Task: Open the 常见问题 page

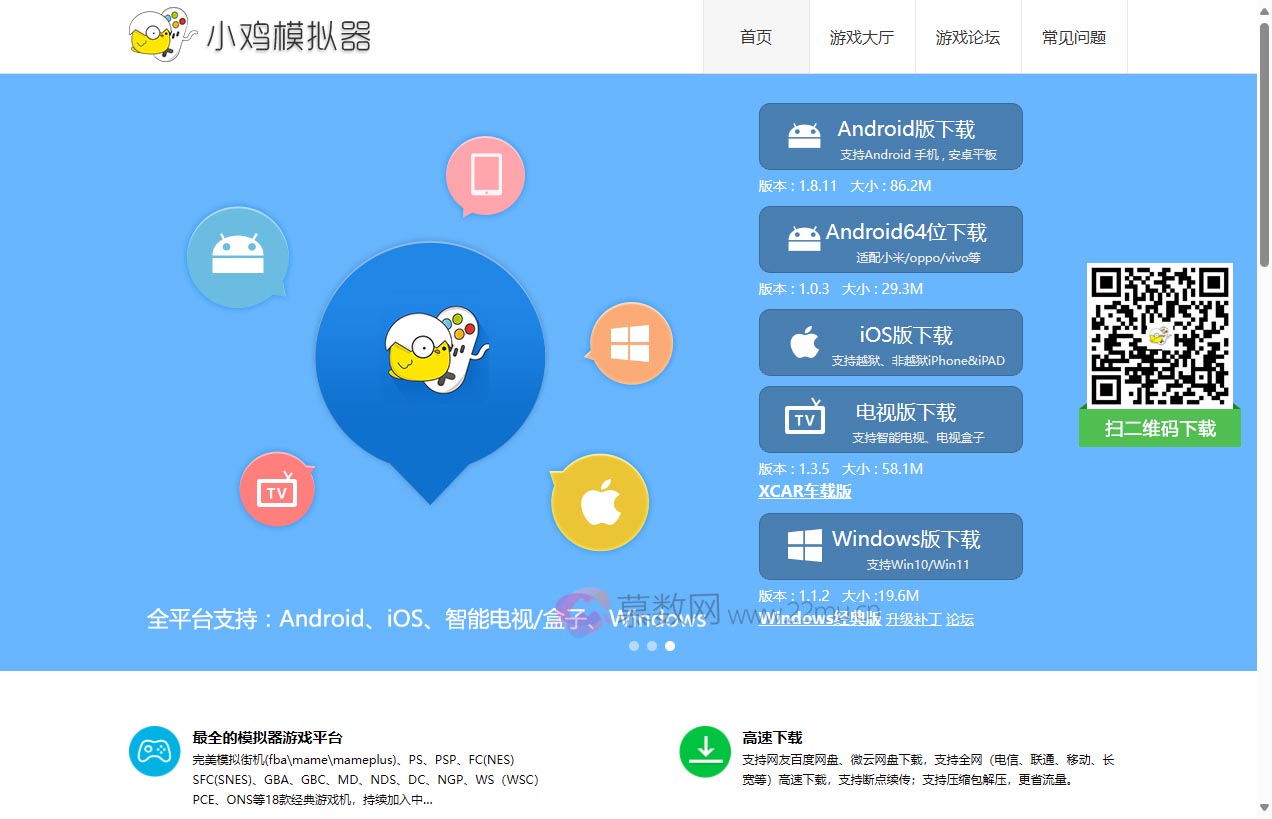Action: 1074,37
